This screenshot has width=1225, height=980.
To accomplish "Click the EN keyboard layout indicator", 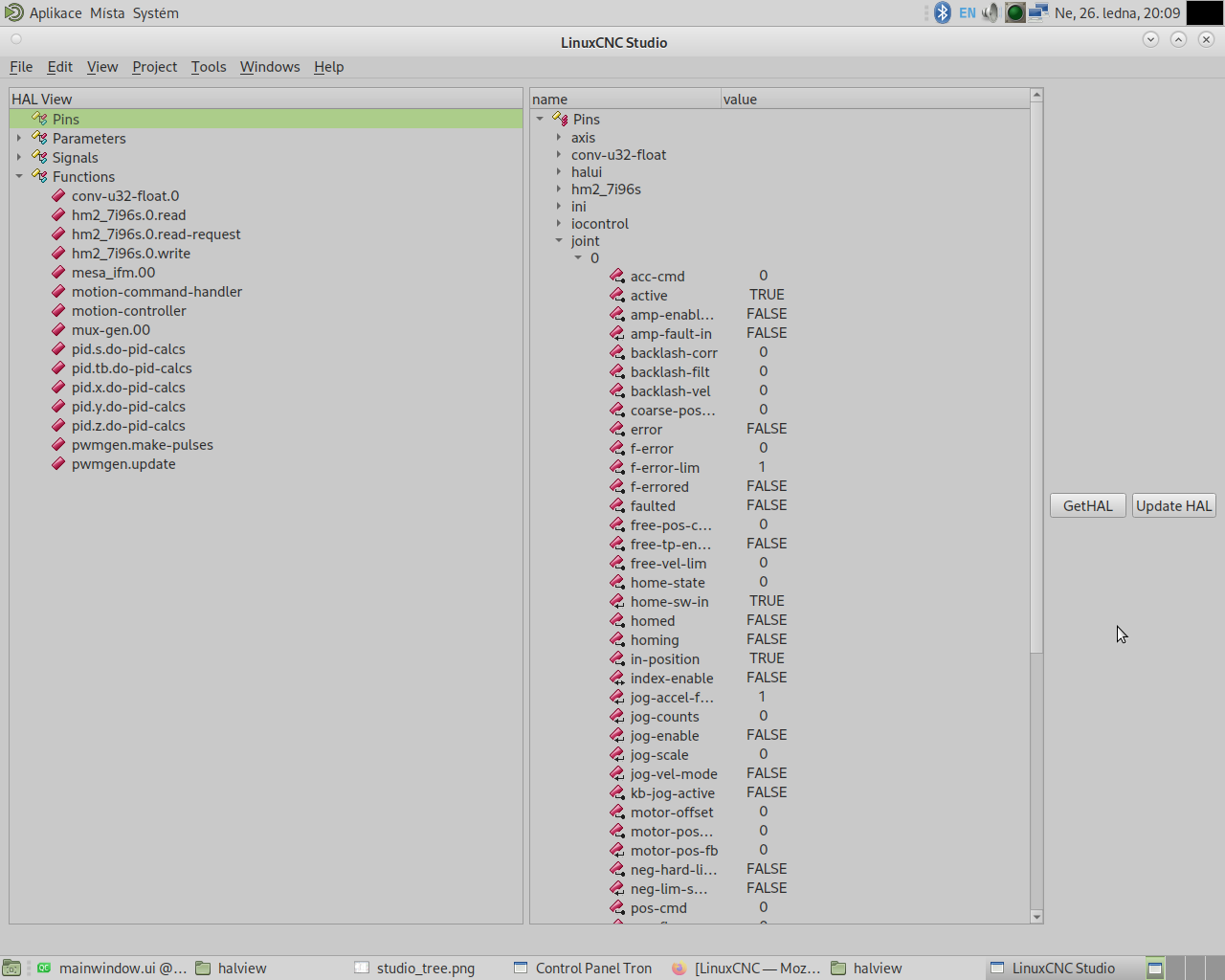I will [x=968, y=12].
